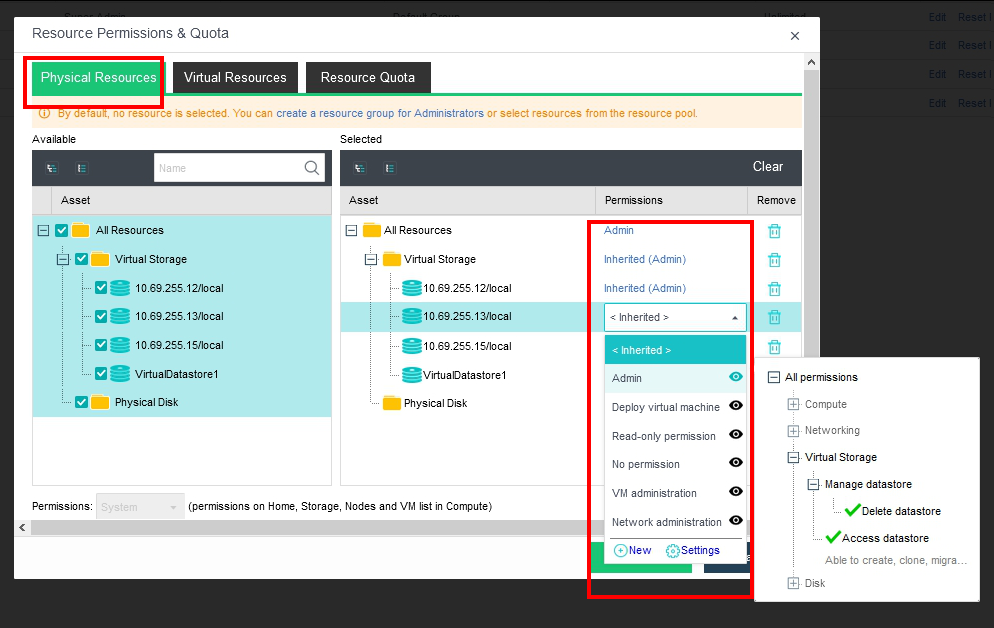Open the < Inherited > permissions dropdown
The height and width of the screenshot is (628, 994).
675,317
